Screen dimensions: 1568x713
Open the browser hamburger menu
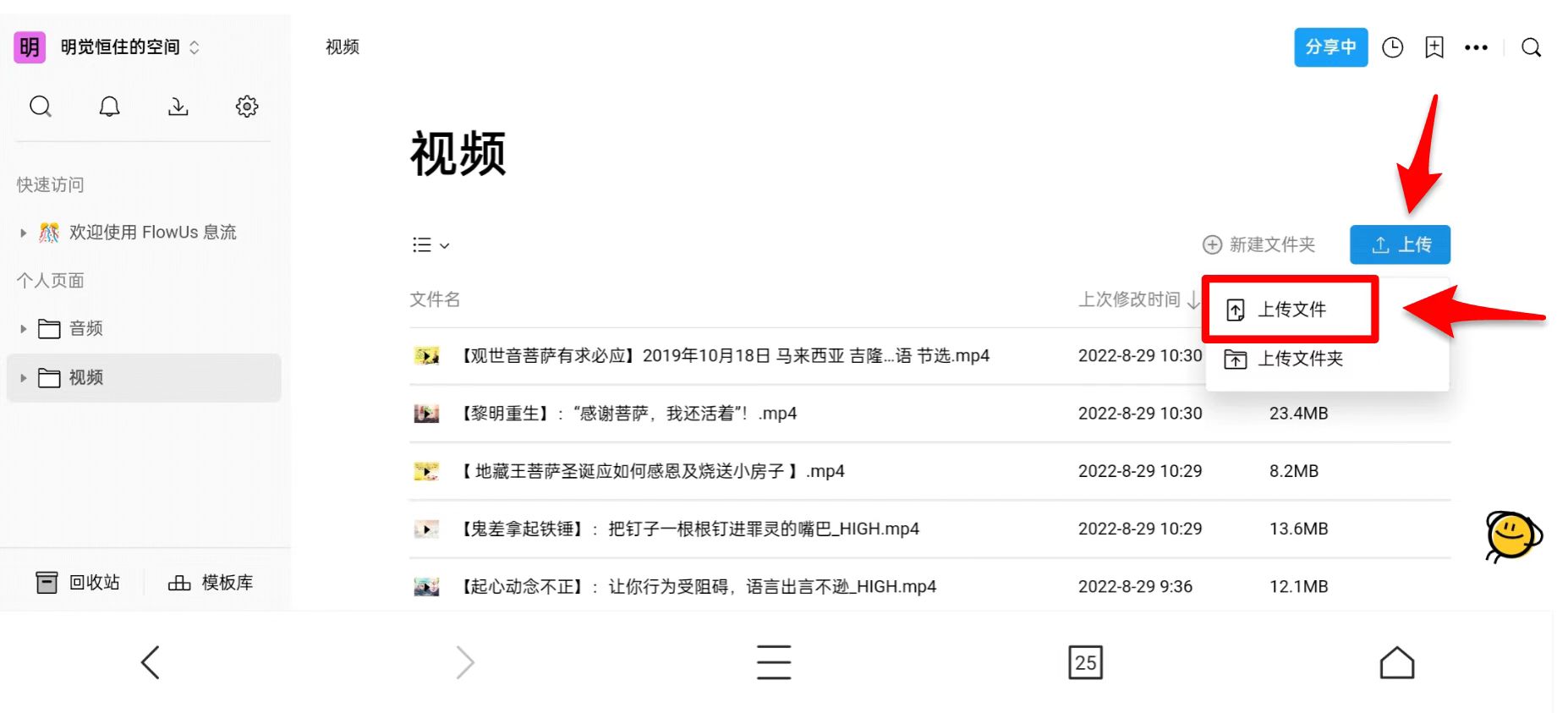(774, 662)
